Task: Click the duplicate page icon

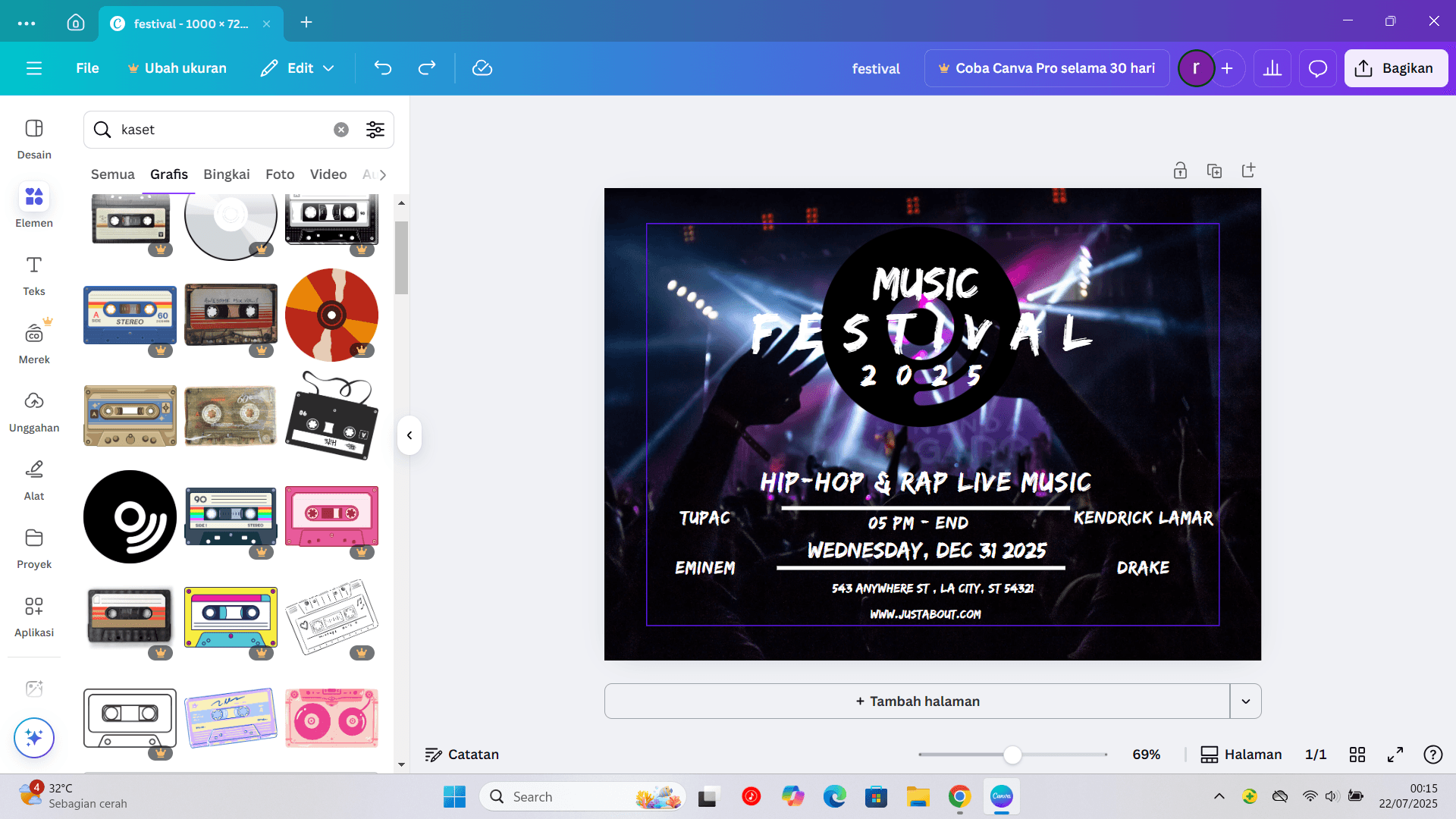Action: (x=1214, y=171)
